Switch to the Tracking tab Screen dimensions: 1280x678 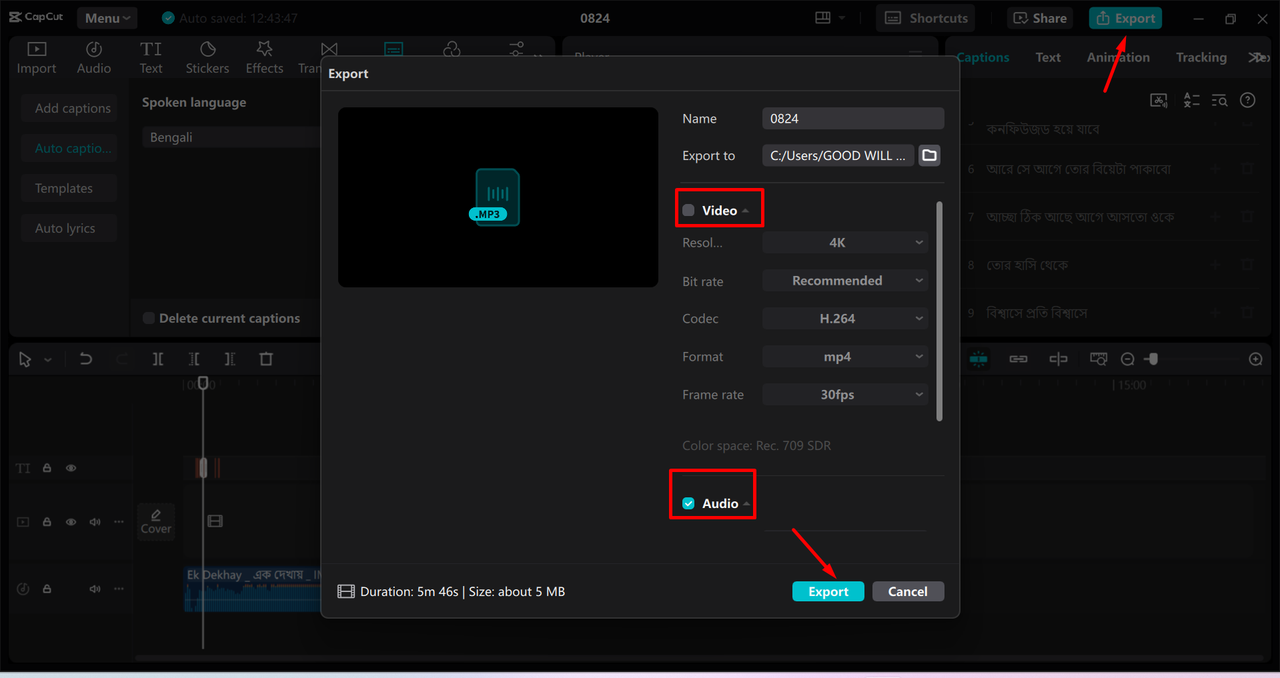point(1201,57)
